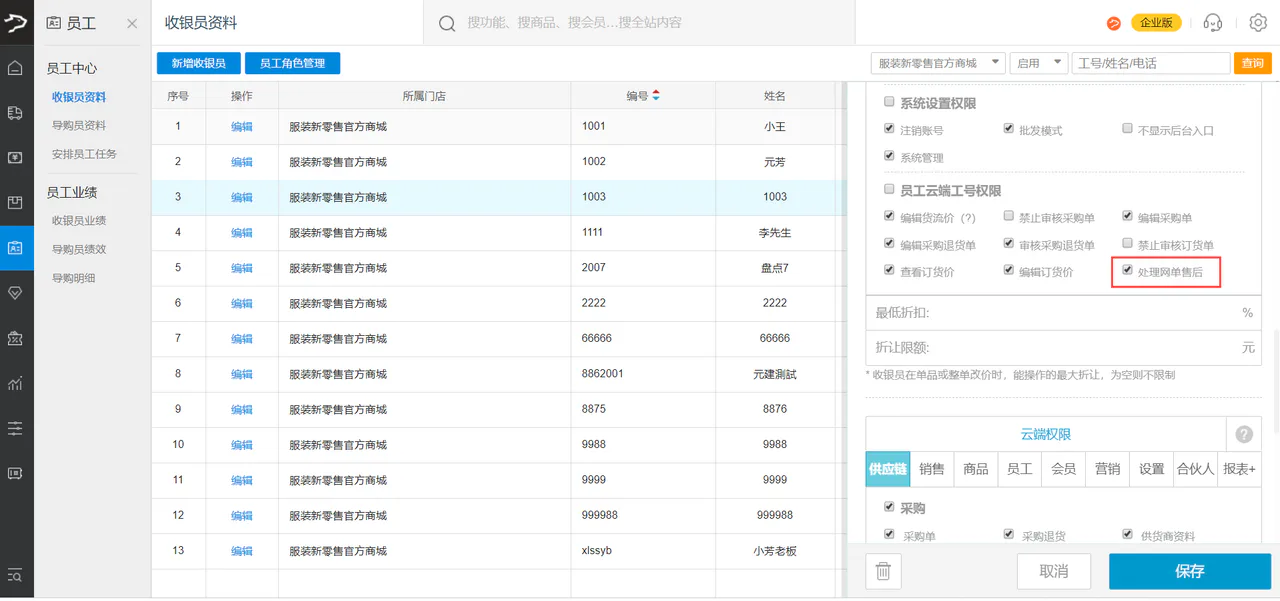The height and width of the screenshot is (601, 1280).
Task: Open the 服装新零售官方商城 store dropdown
Action: click(938, 63)
